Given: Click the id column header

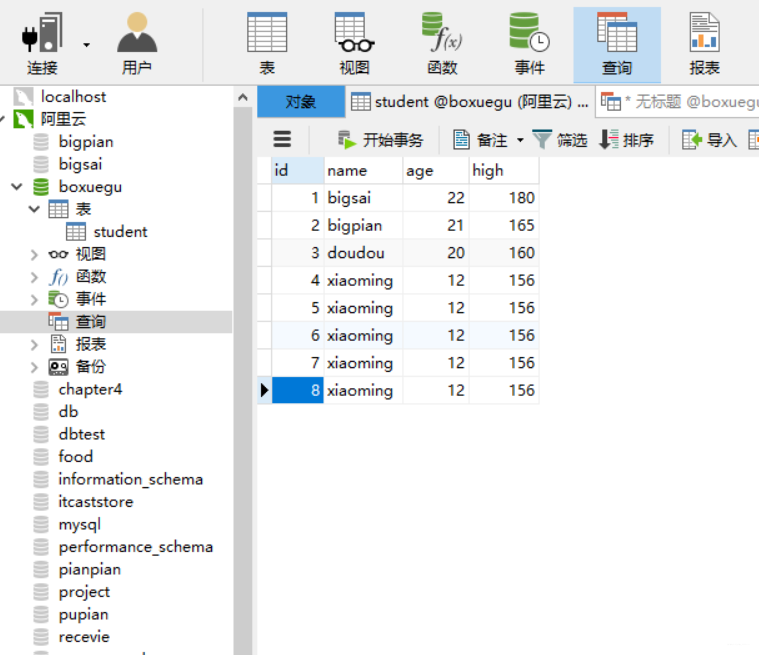Looking at the screenshot, I should click(x=298, y=170).
